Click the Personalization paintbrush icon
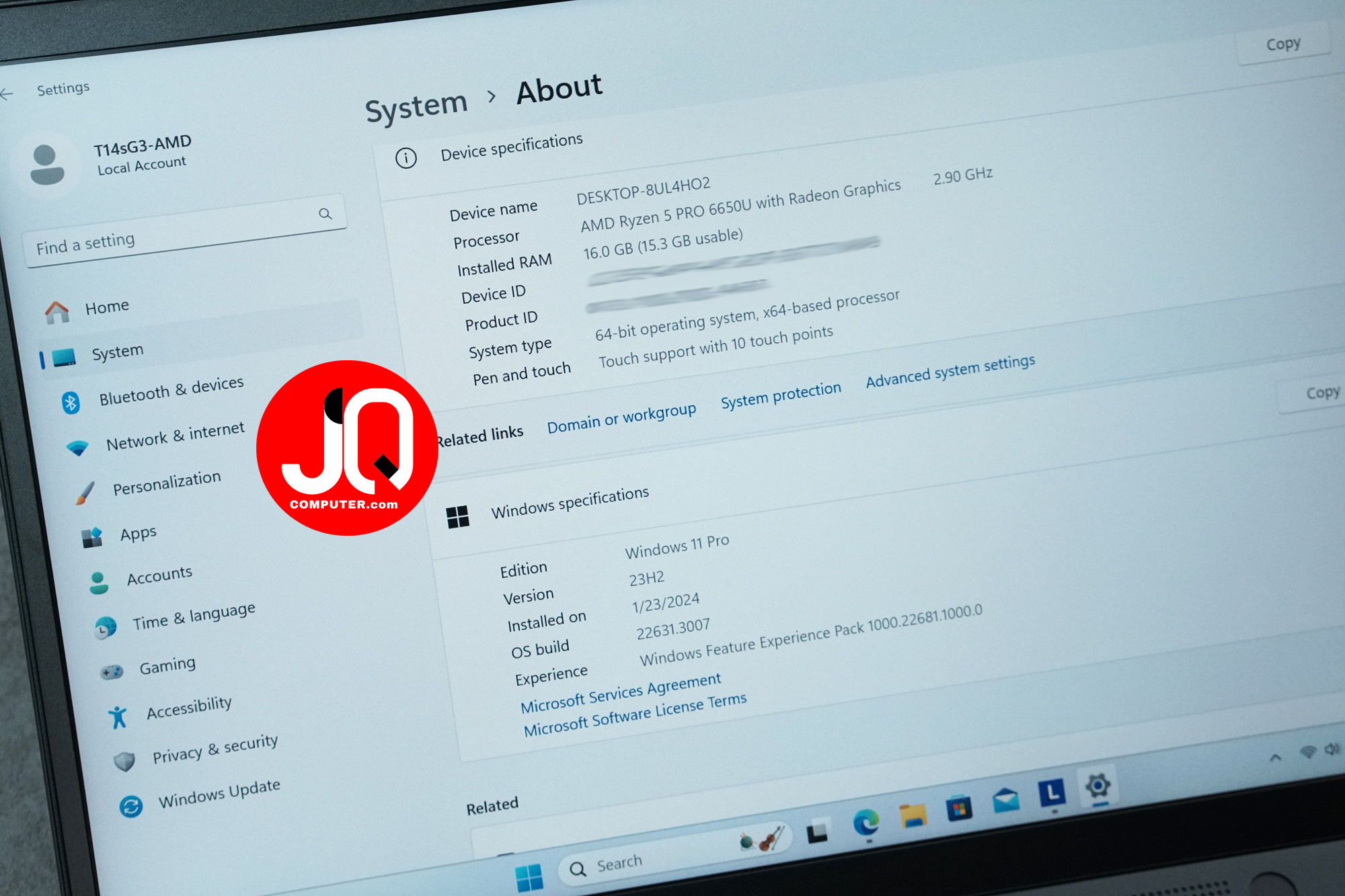 pyautogui.click(x=85, y=493)
